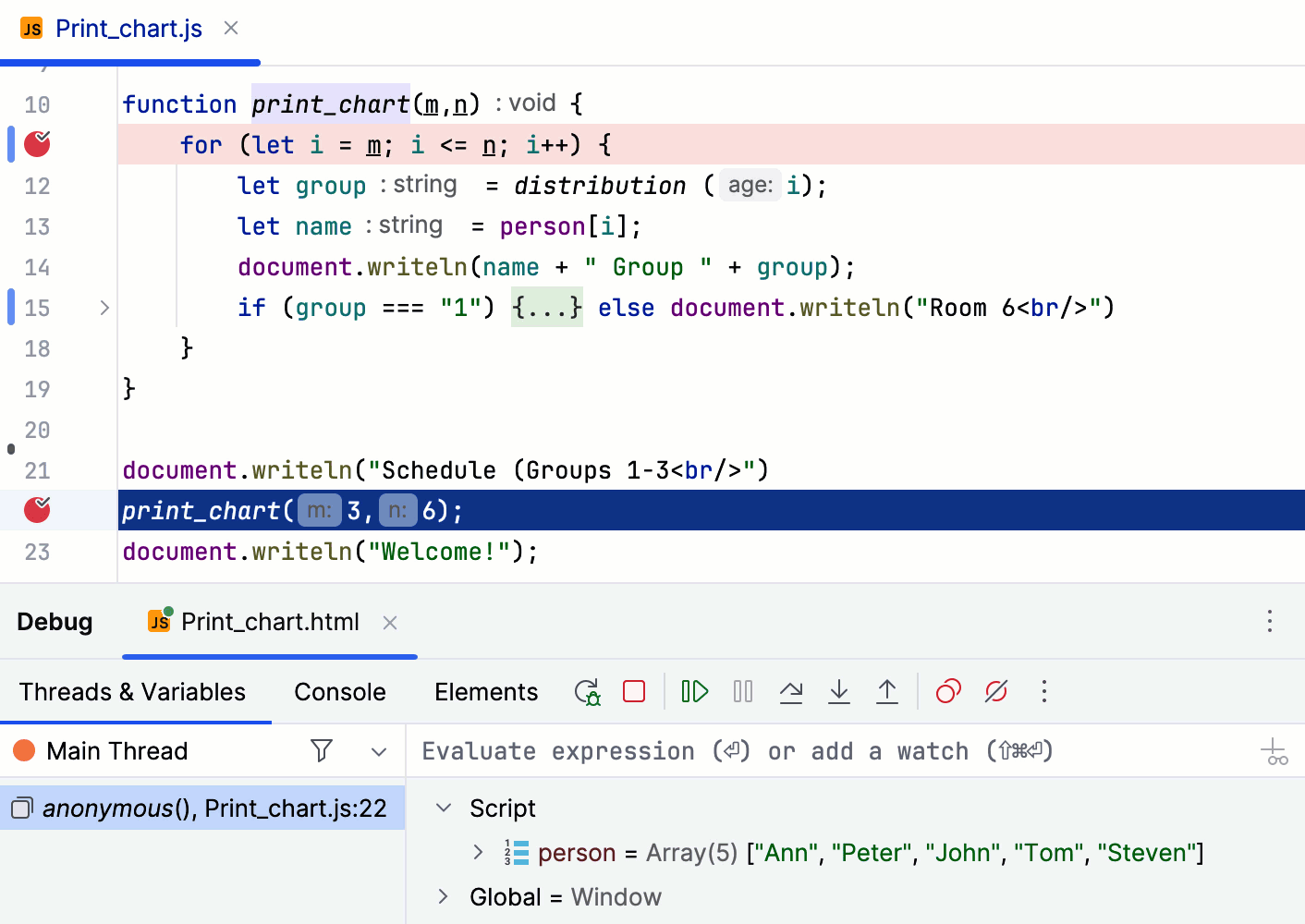Expand the Global Window variable
Viewport: 1305px width, 924px height.
tap(443, 896)
